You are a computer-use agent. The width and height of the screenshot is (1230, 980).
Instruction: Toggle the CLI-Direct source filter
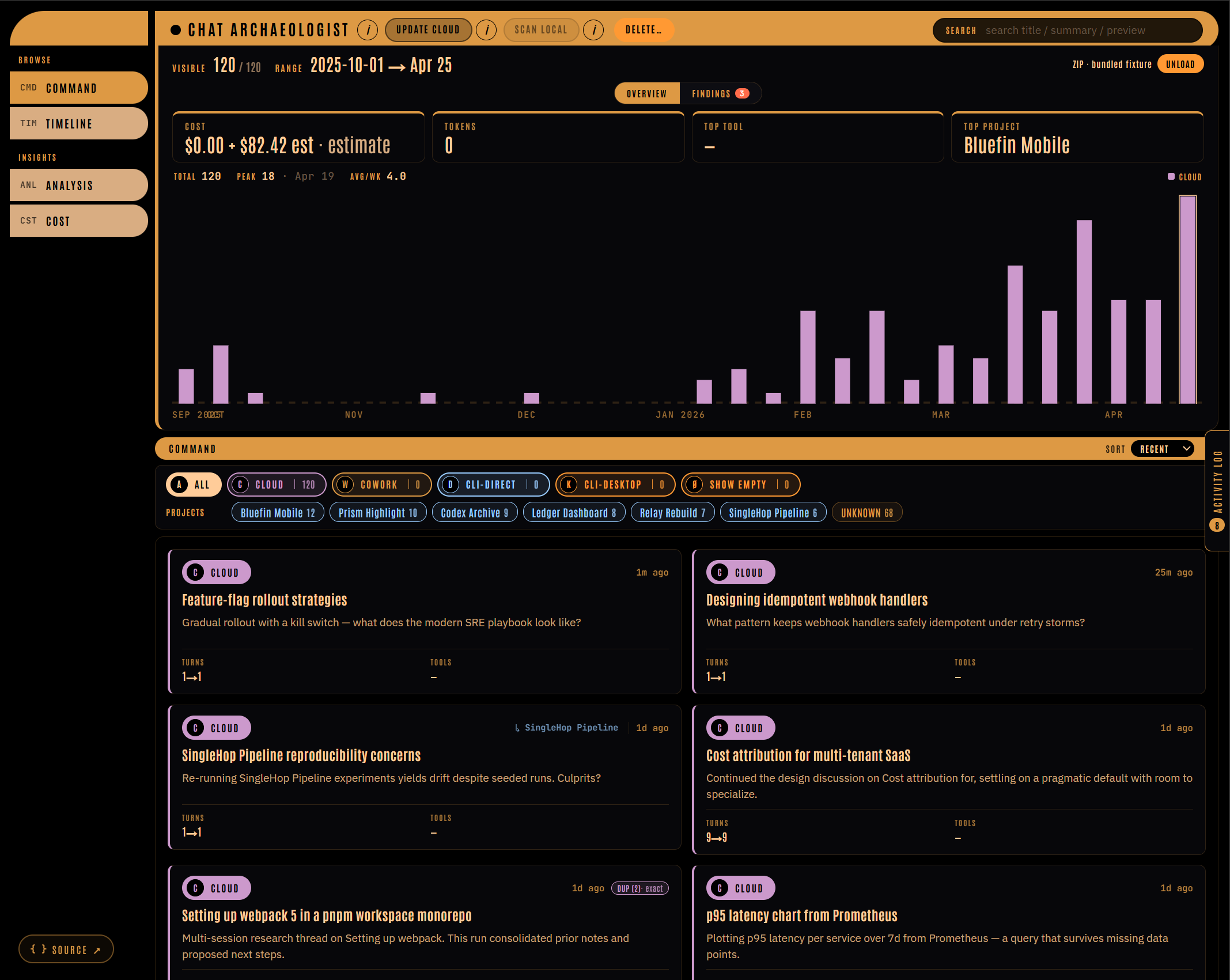(494, 485)
